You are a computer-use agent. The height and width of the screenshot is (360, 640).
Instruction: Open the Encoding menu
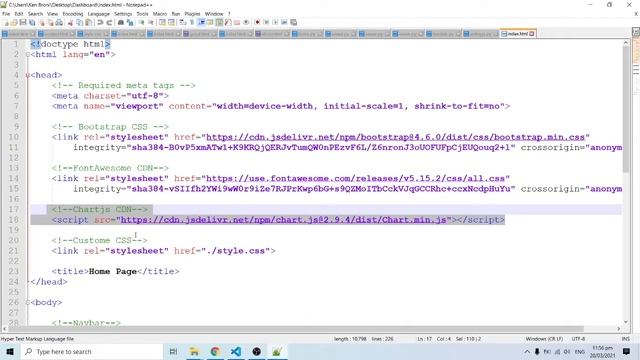(73, 14)
